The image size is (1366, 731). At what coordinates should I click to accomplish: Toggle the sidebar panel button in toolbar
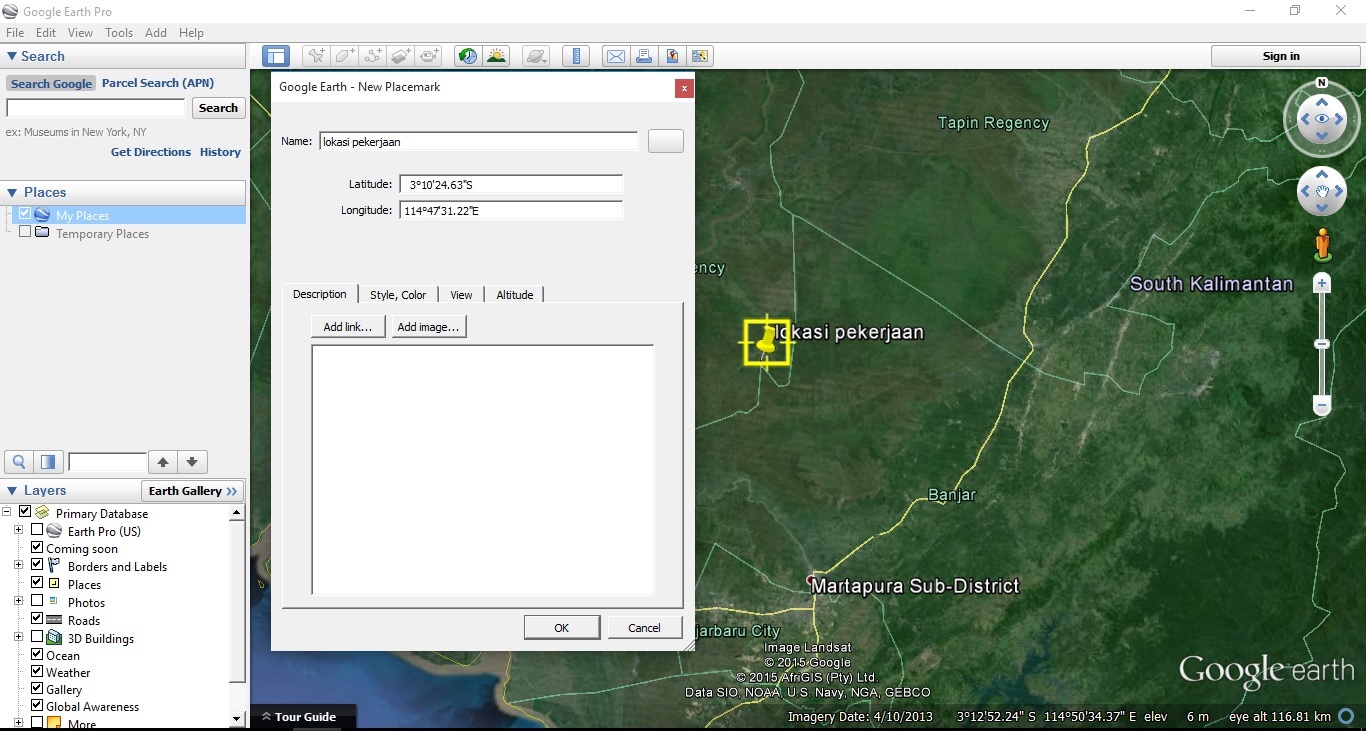(276, 56)
